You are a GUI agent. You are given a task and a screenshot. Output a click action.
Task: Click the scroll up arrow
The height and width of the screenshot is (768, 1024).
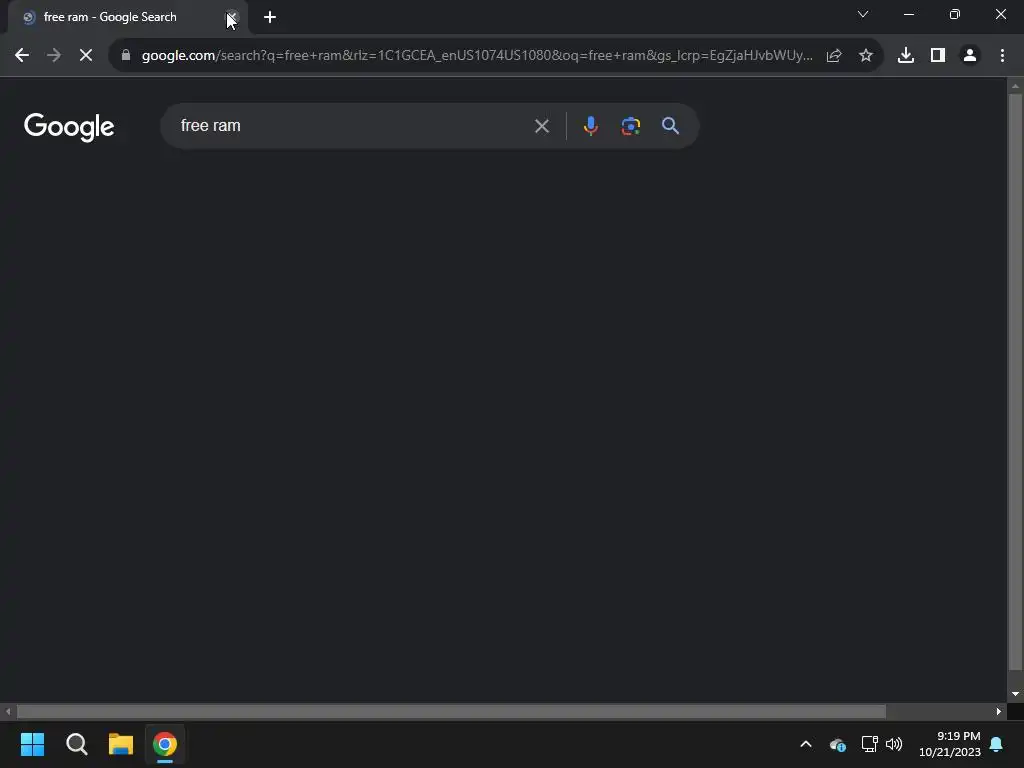click(1015, 86)
